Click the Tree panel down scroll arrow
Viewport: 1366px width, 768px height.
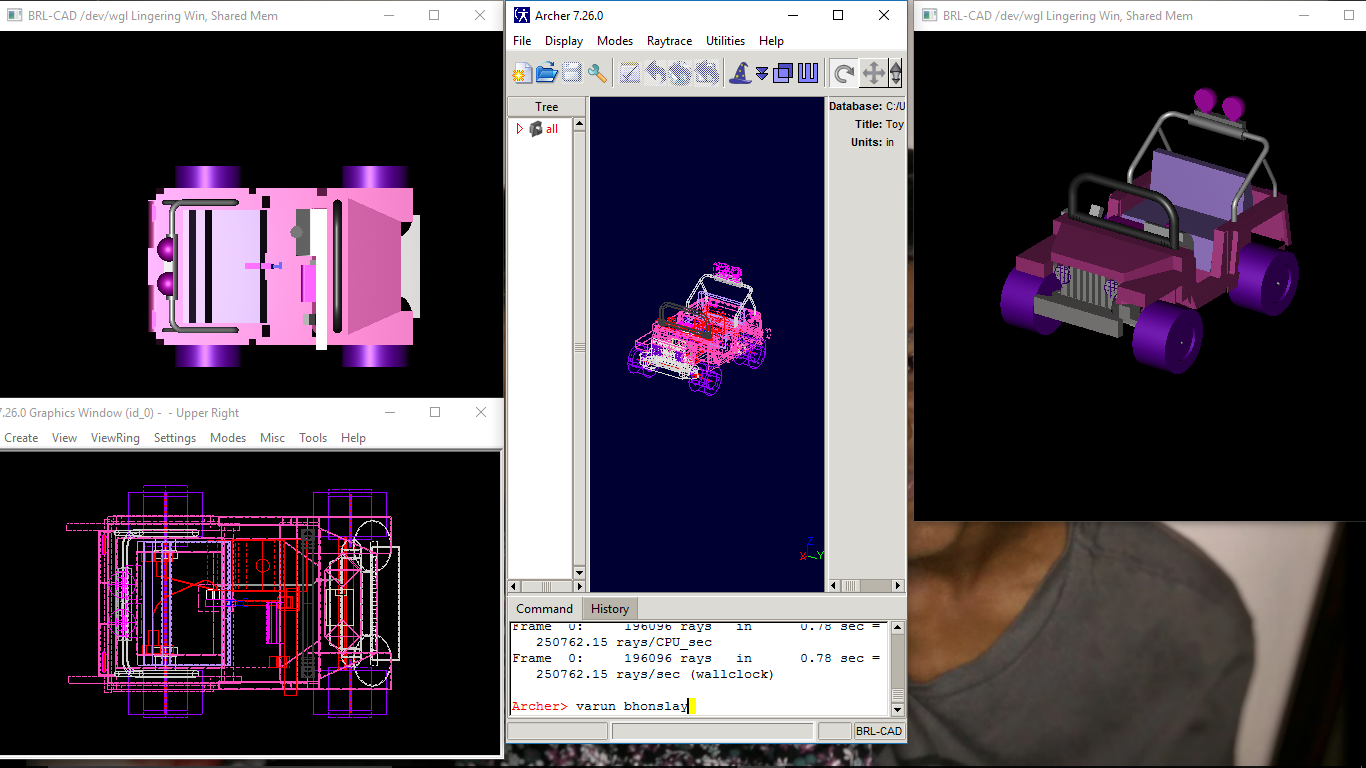579,572
